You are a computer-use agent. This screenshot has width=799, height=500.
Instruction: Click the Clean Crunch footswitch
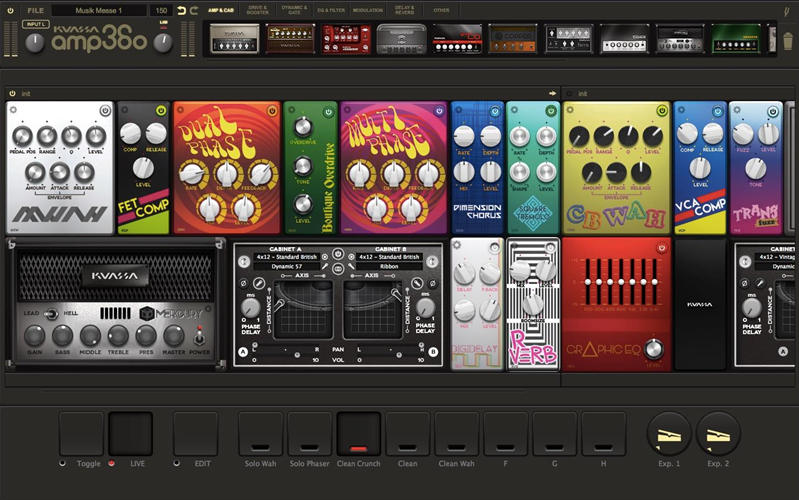click(x=358, y=434)
